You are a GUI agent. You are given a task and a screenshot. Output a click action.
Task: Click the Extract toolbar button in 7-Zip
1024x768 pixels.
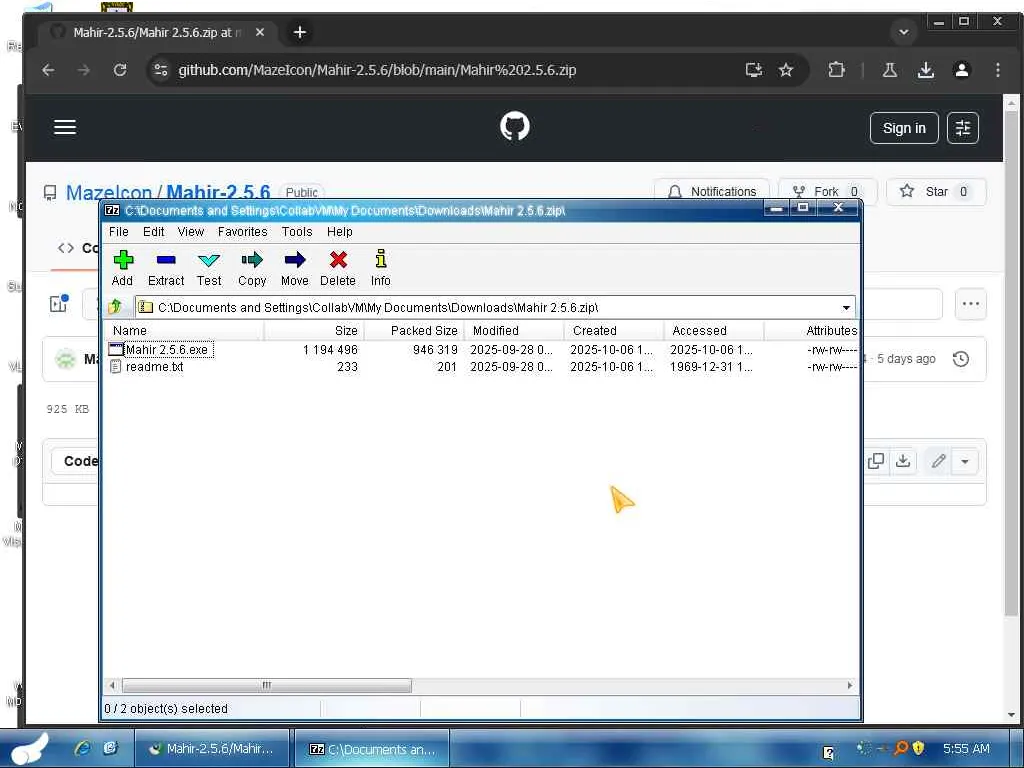166,268
